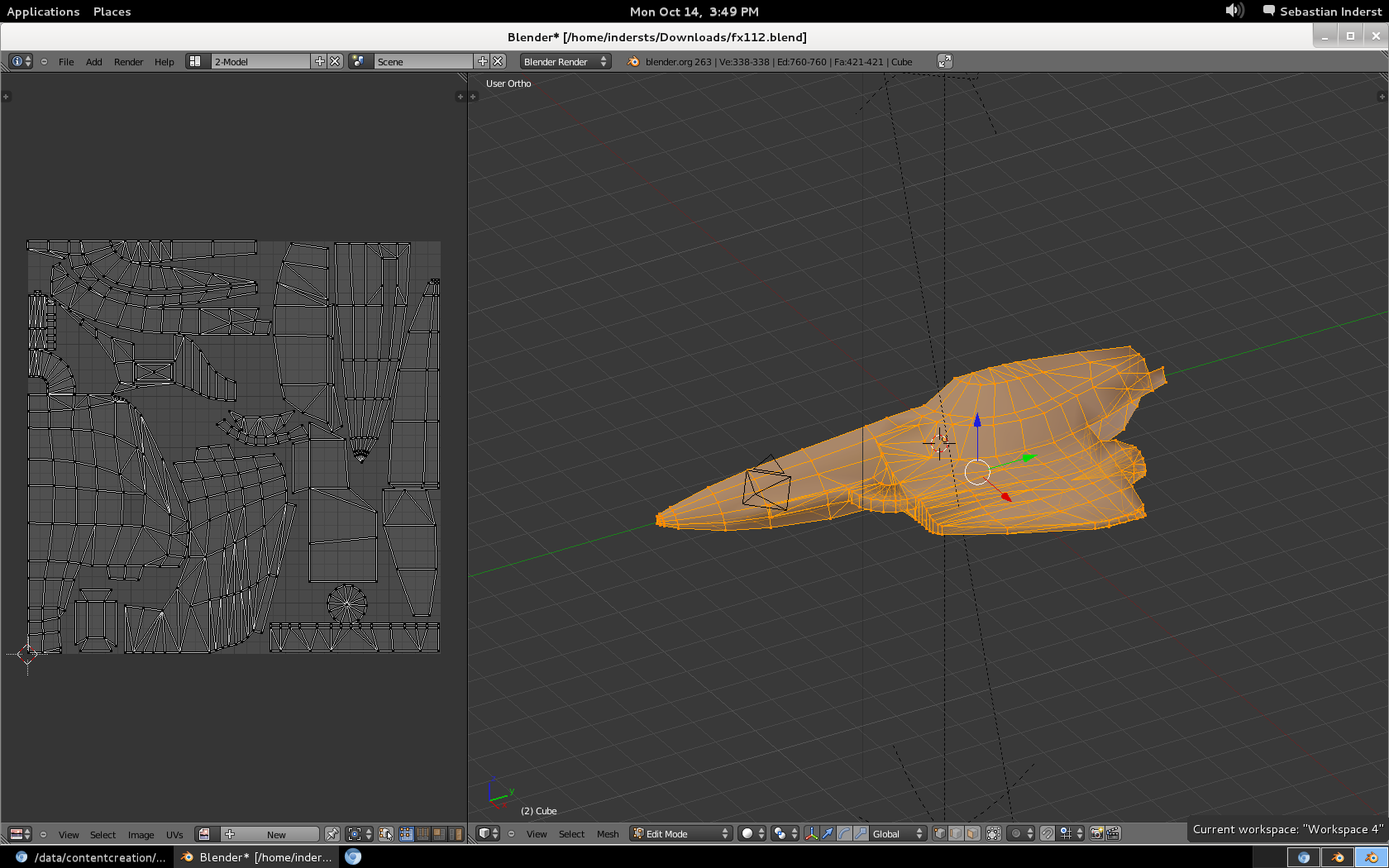Toggle limit selection to visible

pos(994,833)
